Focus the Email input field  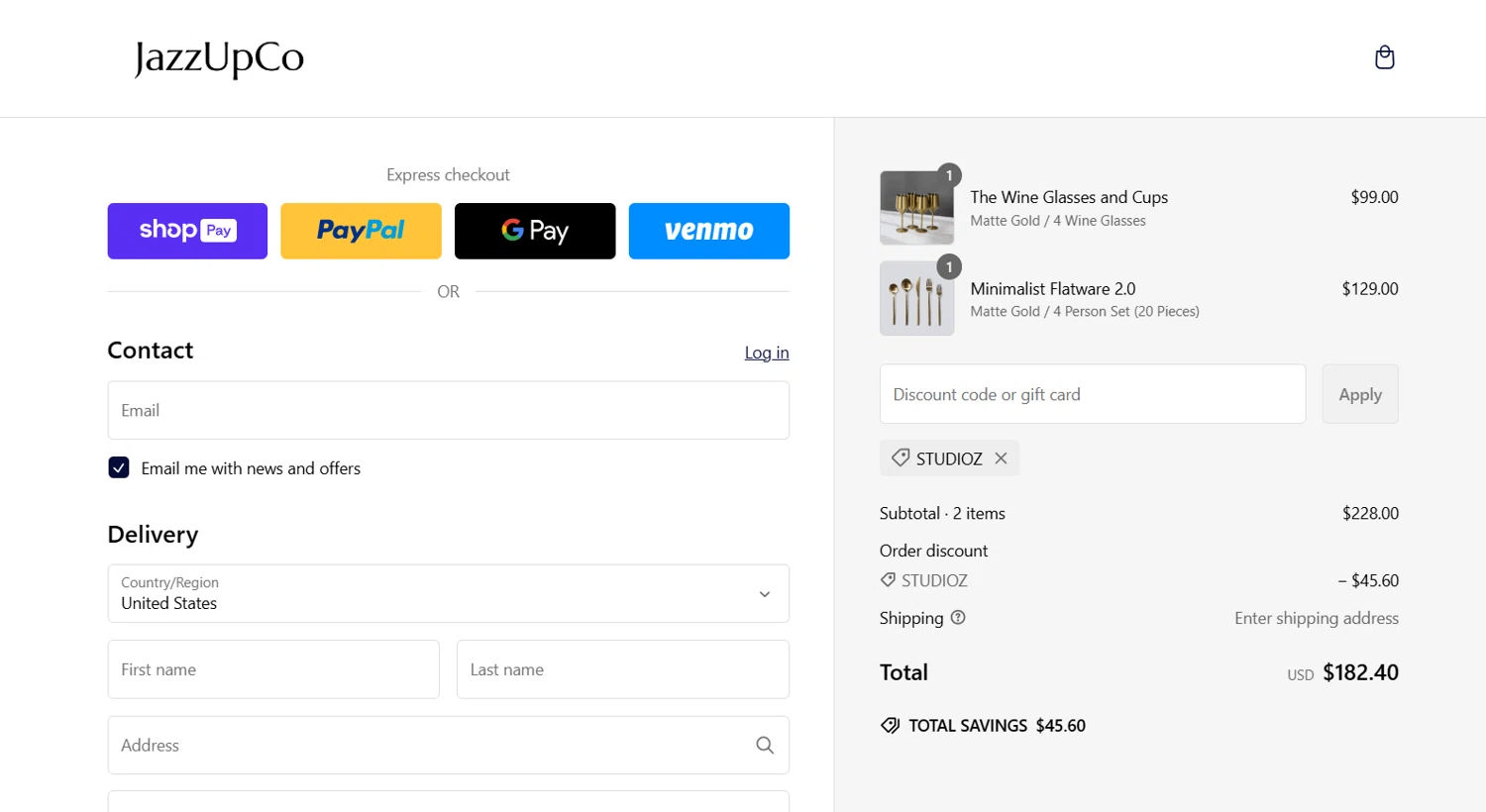tap(449, 410)
